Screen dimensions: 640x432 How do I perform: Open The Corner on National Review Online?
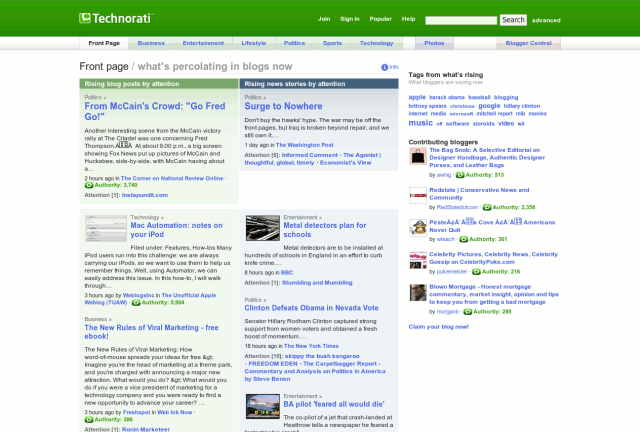172,178
